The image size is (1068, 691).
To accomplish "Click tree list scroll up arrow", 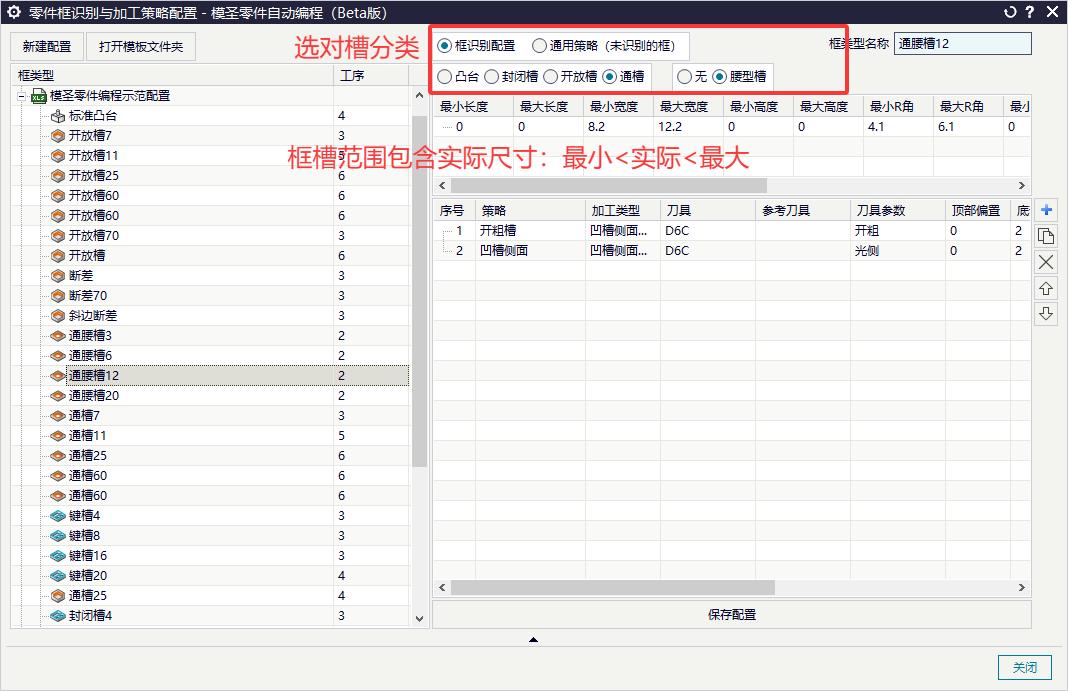I will [x=420, y=96].
